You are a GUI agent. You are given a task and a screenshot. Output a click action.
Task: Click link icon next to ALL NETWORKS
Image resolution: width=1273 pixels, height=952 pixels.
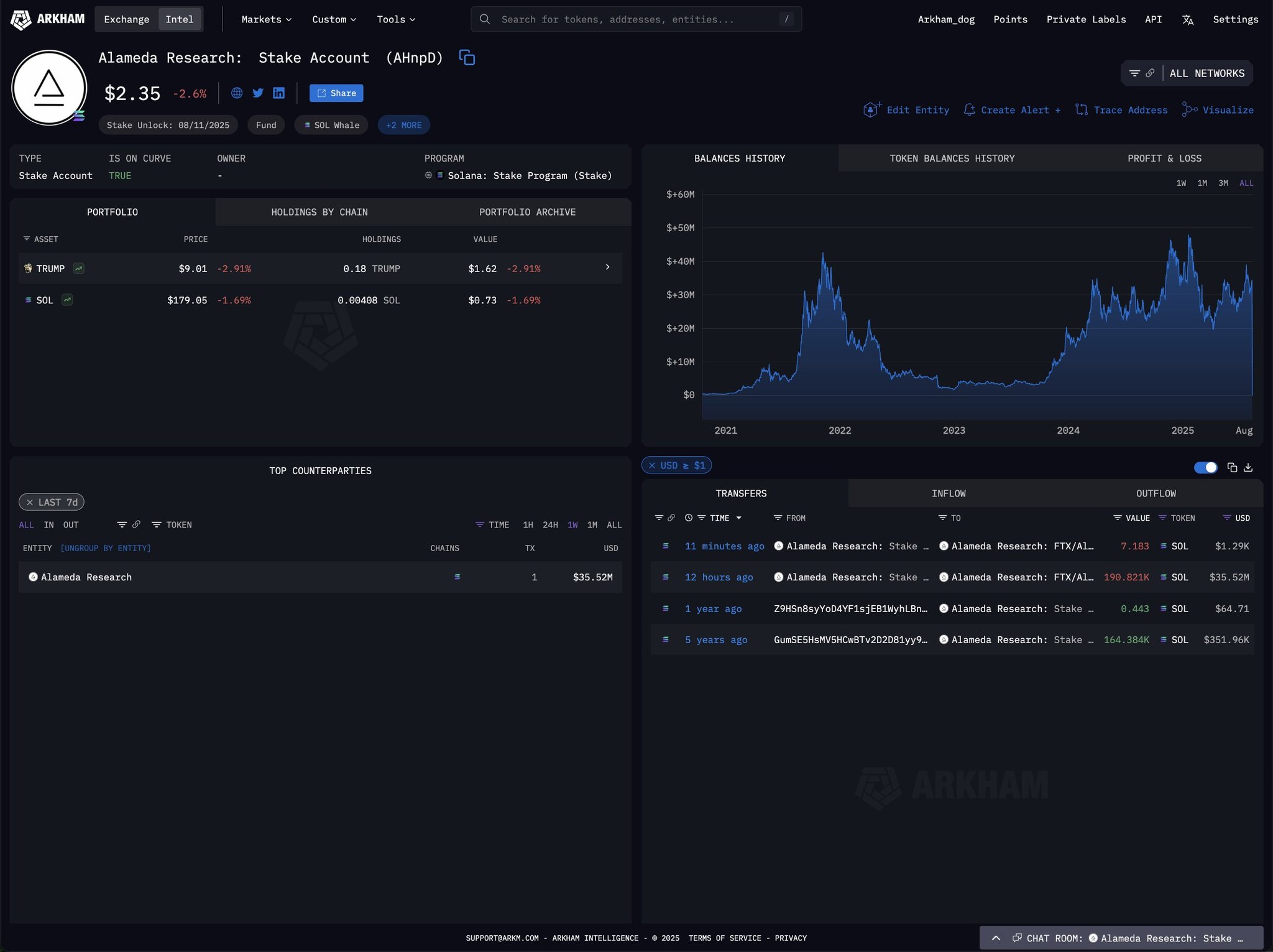[1151, 73]
